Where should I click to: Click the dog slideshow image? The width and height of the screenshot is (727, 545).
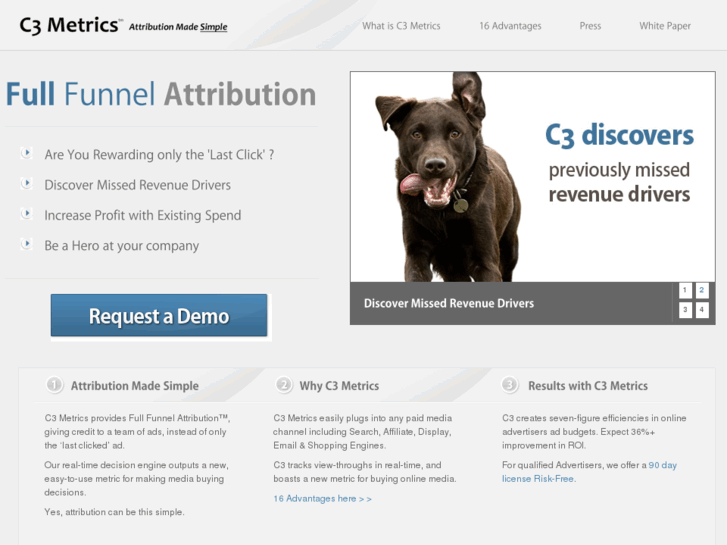click(533, 177)
